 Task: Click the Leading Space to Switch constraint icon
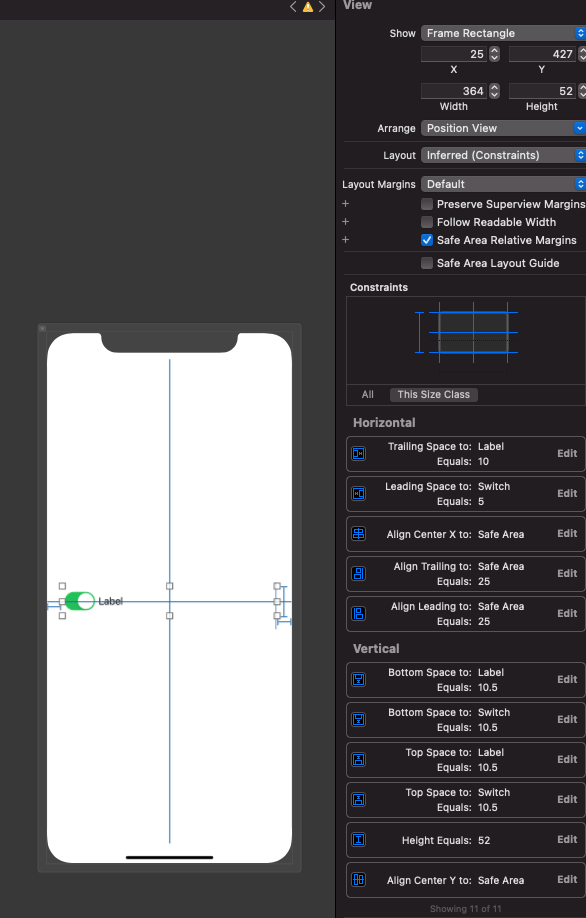pos(359,494)
